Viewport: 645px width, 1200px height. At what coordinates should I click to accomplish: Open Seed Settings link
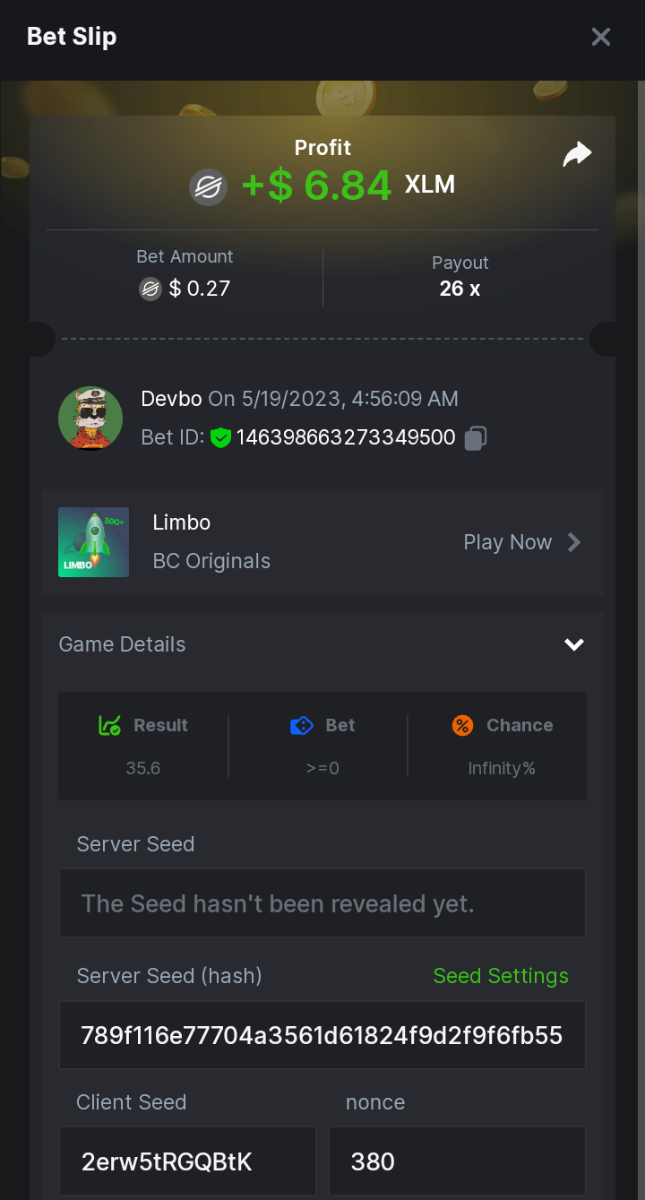pos(500,976)
